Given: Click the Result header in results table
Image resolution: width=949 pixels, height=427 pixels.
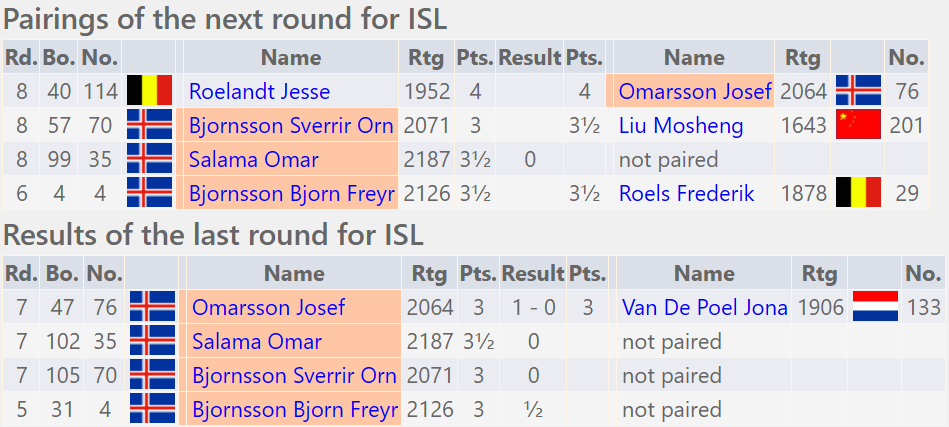Looking at the screenshot, I should [x=533, y=273].
